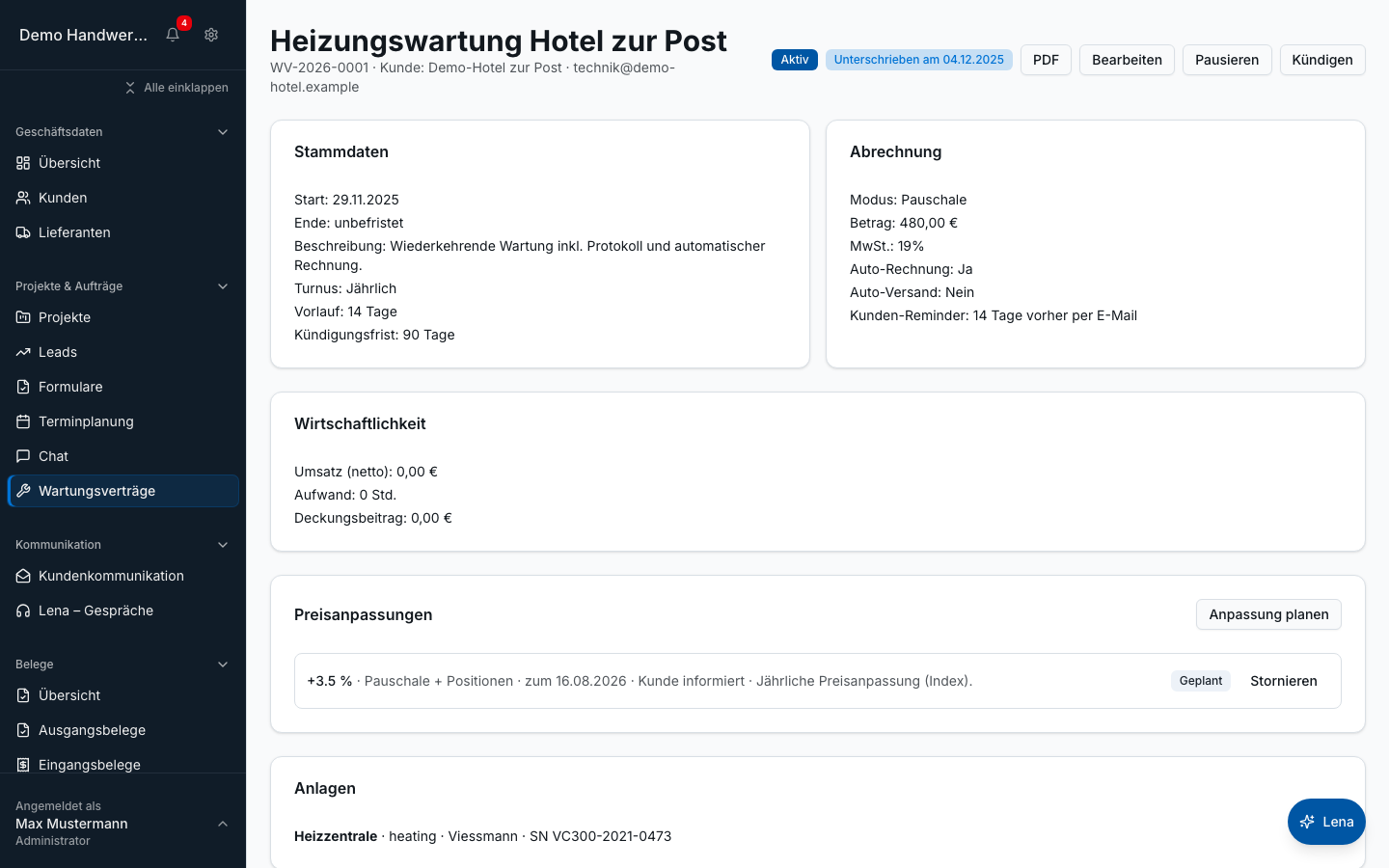Click the Aktiv status badge
The image size is (1389, 868).
[795, 60]
